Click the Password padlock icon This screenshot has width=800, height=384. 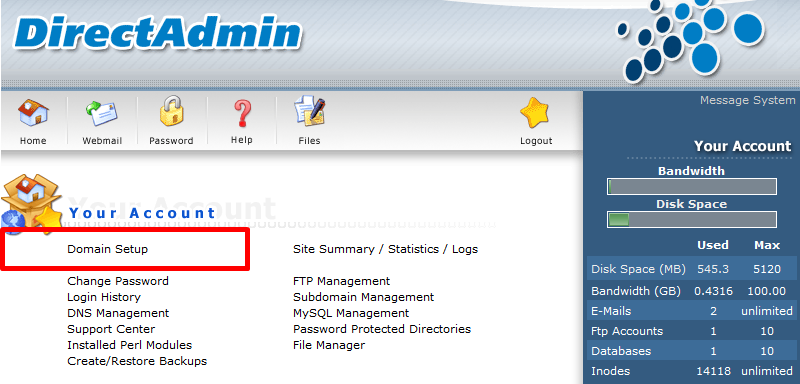(171, 112)
